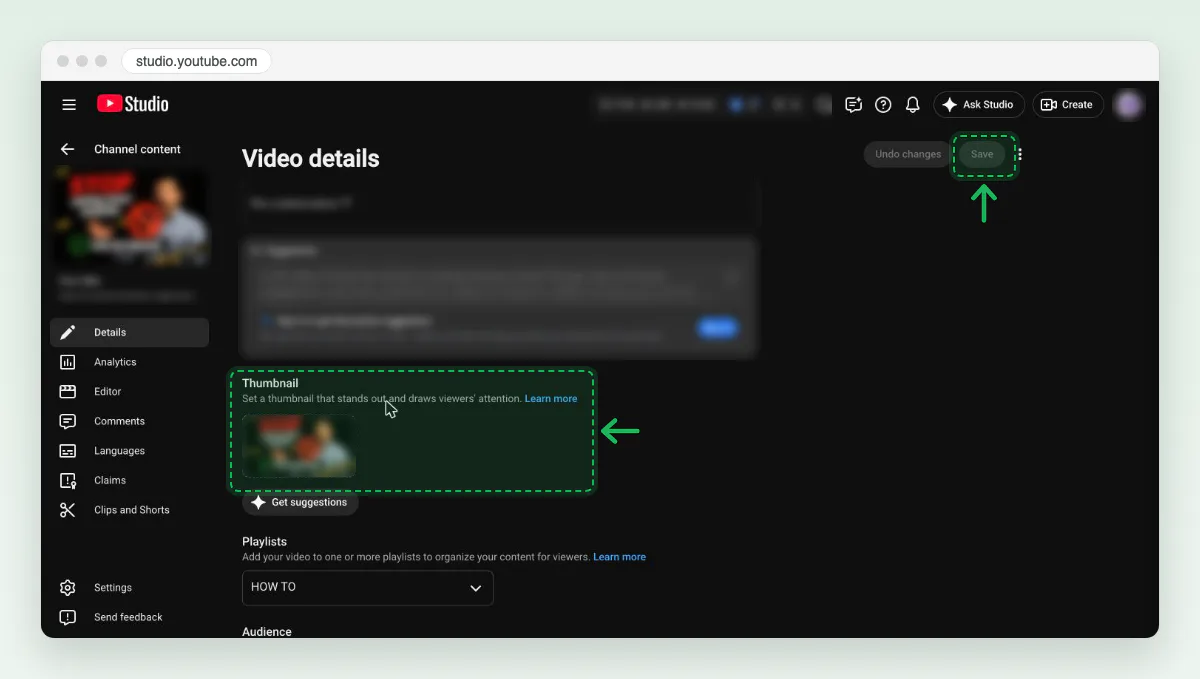Click the Undo changes button
The width and height of the screenshot is (1200, 679).
tap(908, 154)
